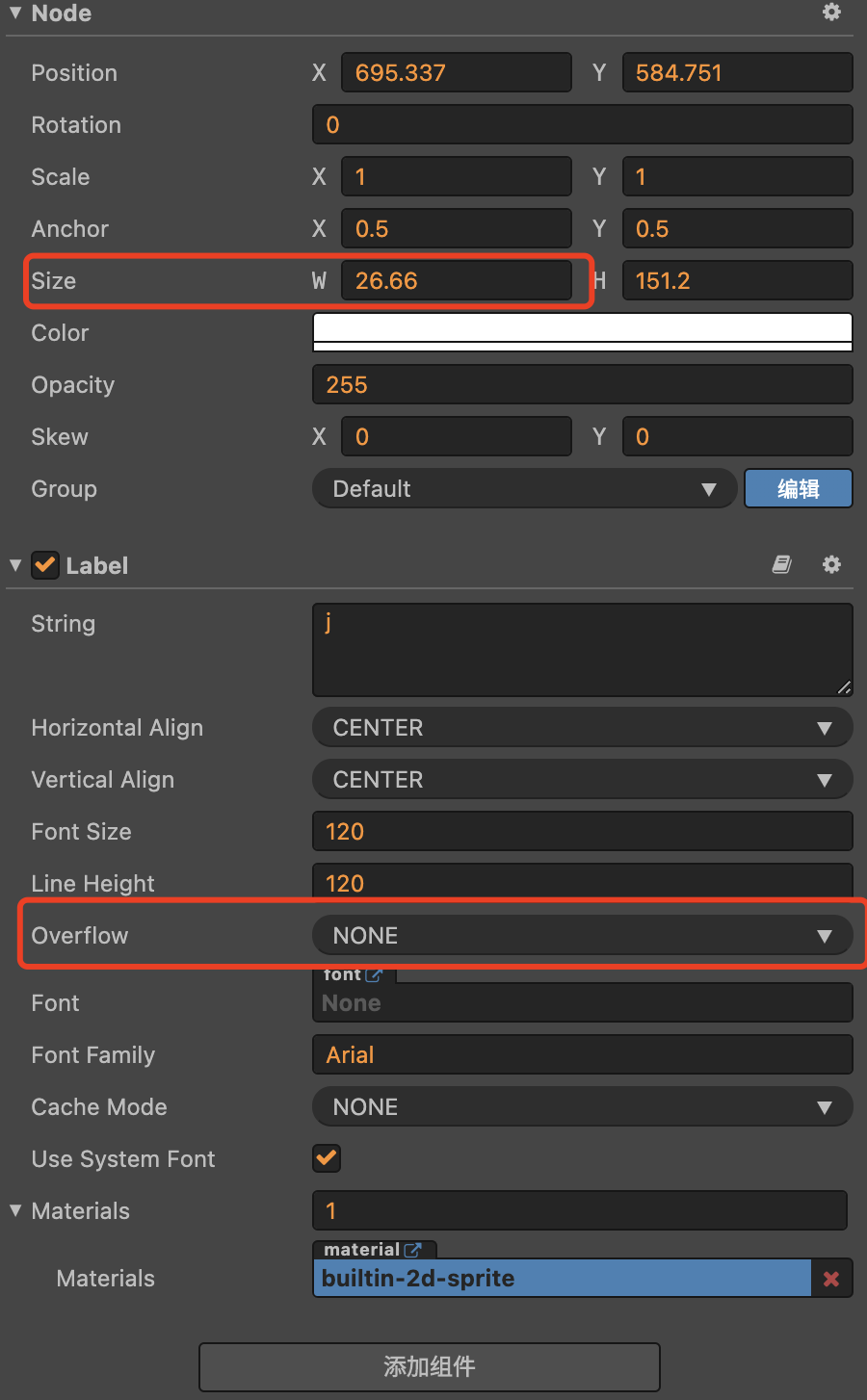
Task: Collapse the Materials list
Action: 15,1210
